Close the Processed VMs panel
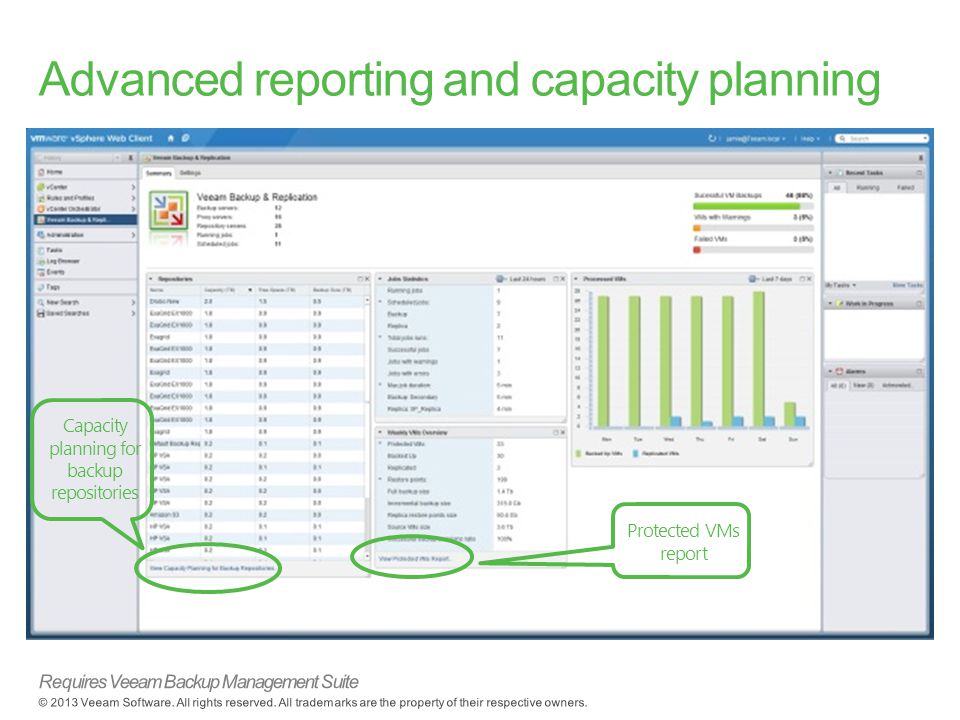 point(809,279)
